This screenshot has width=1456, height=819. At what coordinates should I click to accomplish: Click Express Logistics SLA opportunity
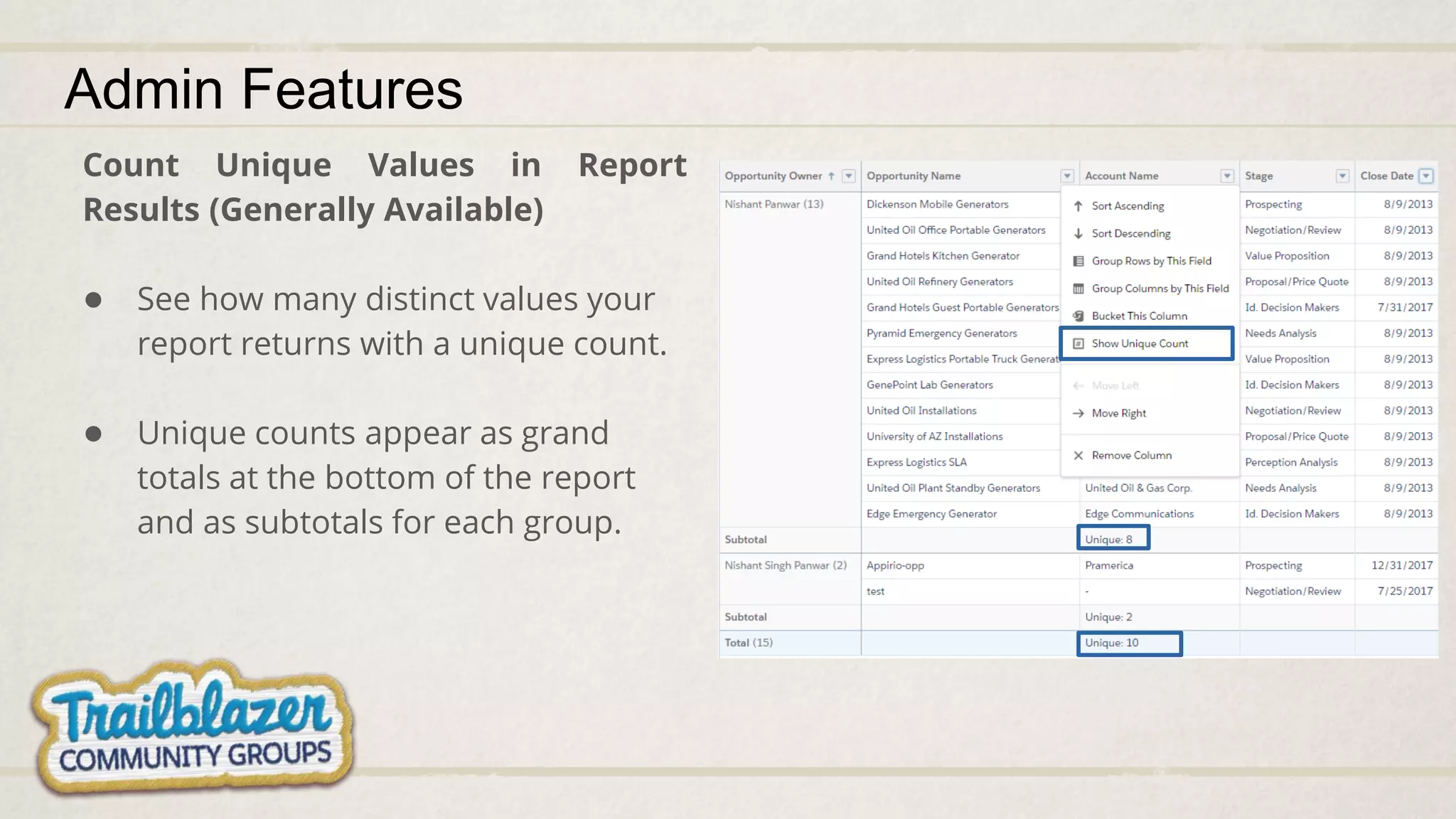[x=916, y=462]
